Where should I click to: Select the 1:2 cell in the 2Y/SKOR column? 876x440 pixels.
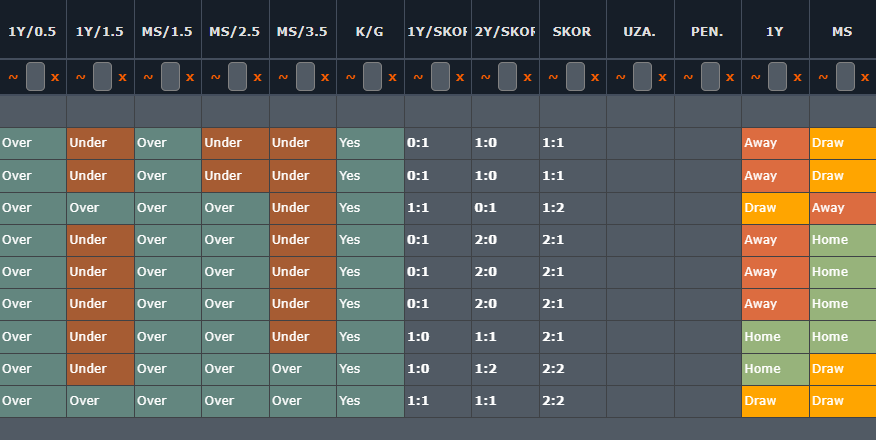(505, 369)
